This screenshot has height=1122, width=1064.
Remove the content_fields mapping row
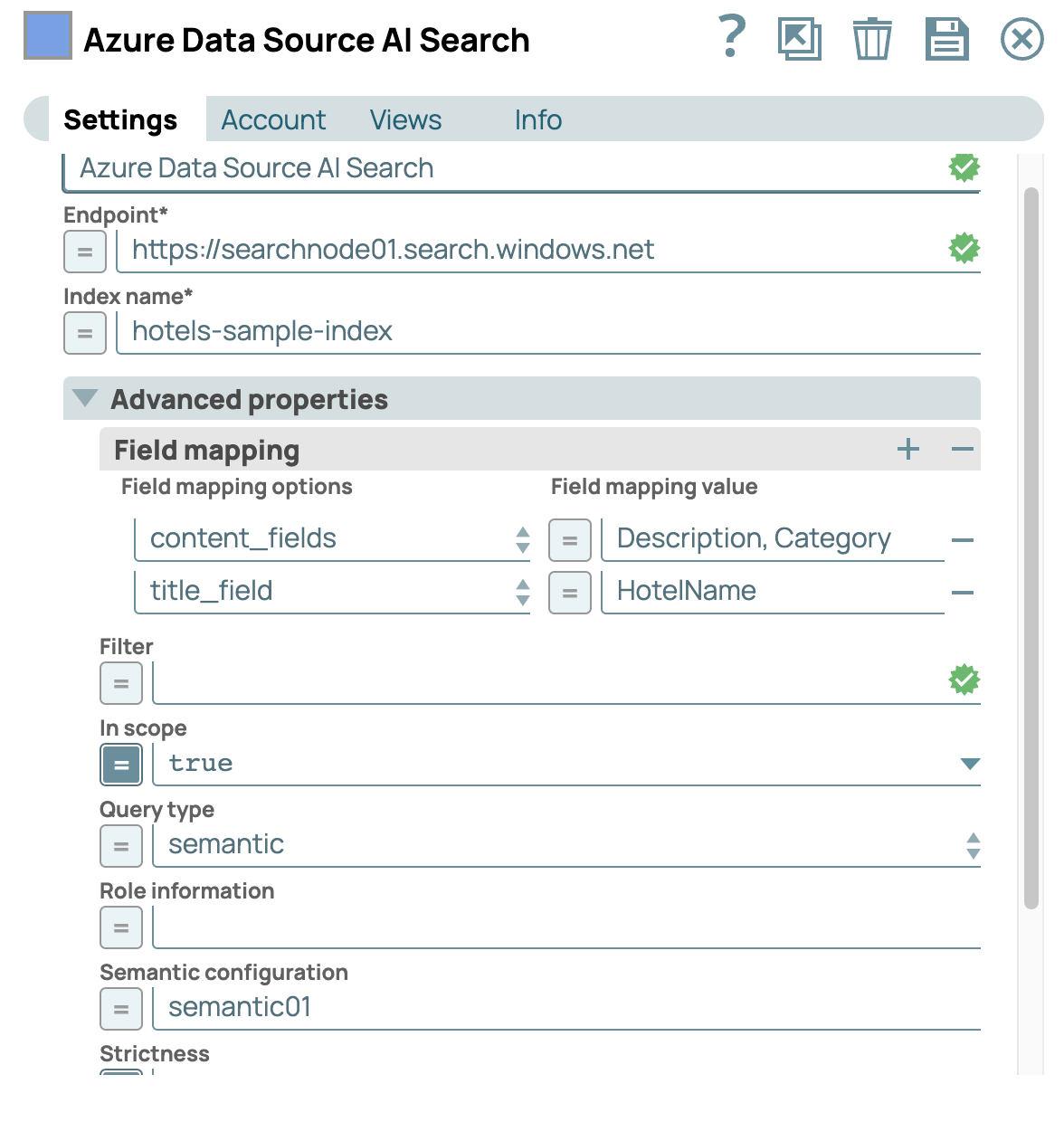963,540
